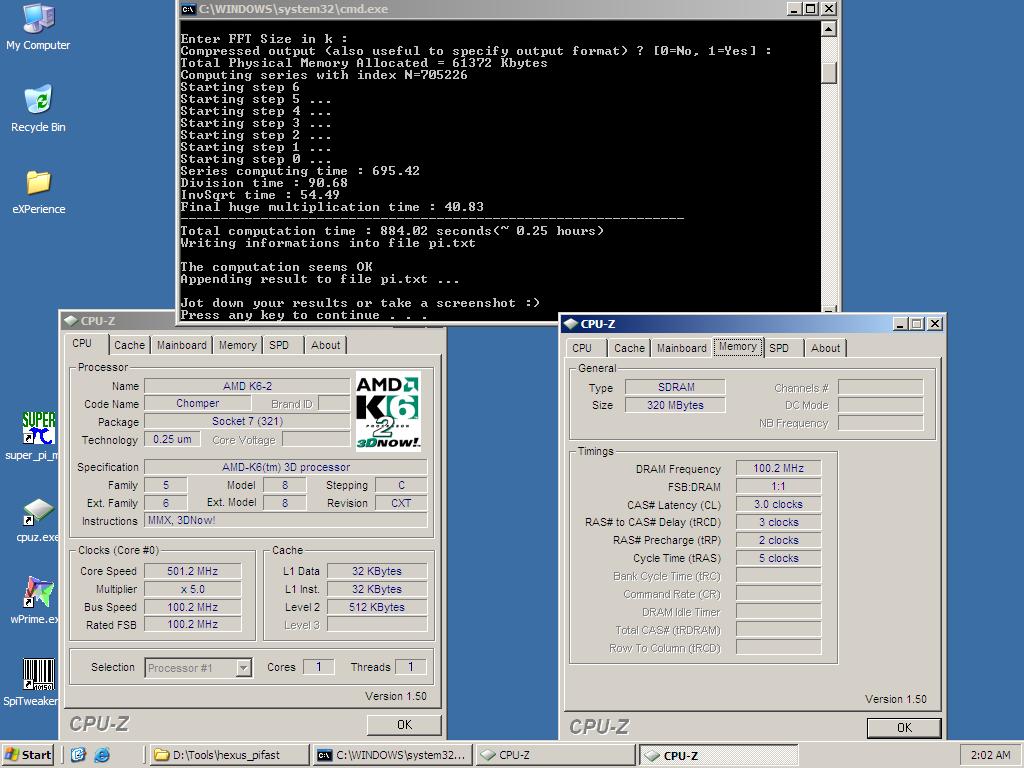Click the x 5.0 multiplier value
The height and width of the screenshot is (768, 1024).
(x=193, y=589)
